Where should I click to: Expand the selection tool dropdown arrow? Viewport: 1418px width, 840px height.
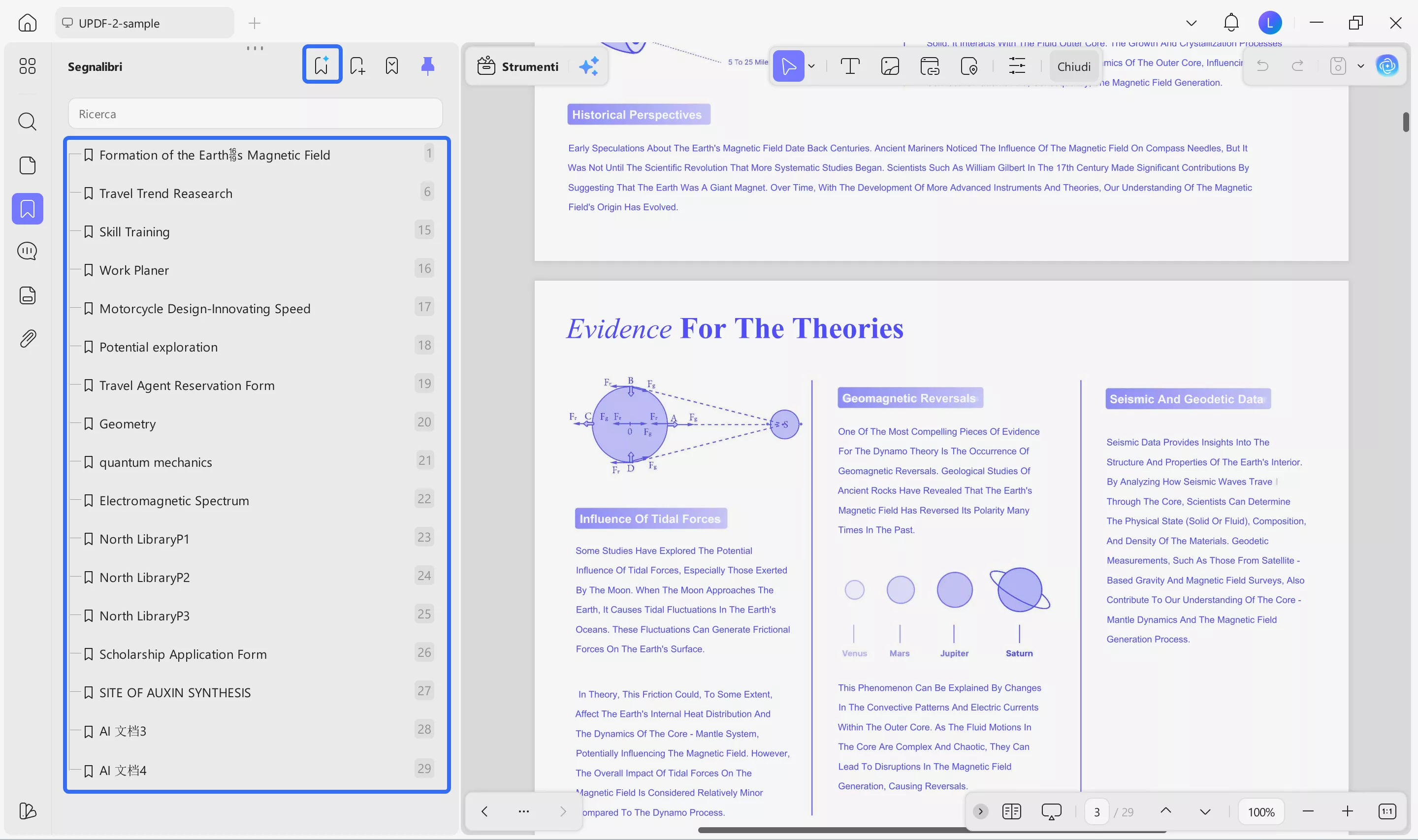(x=811, y=66)
